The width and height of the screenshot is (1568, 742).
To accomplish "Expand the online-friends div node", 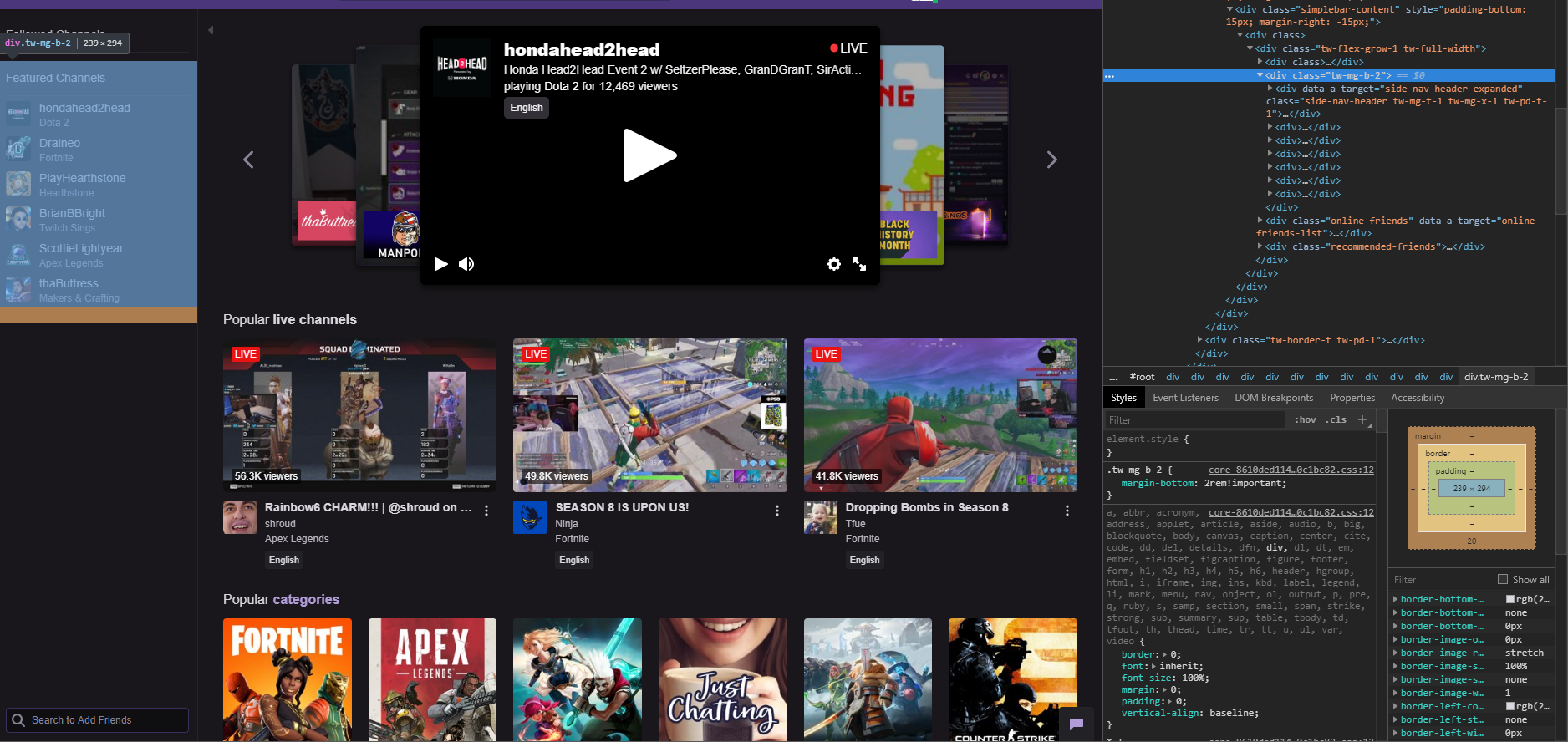I will (x=1260, y=221).
